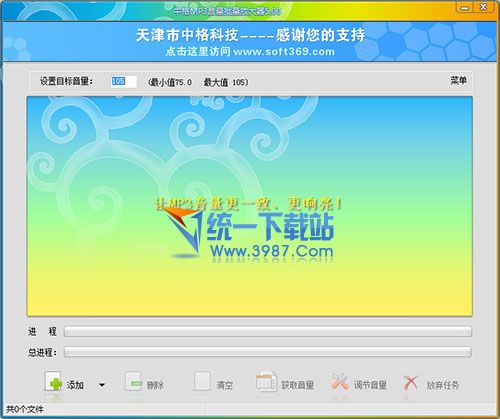500x419 pixels.
Task: Click the 添加 button label
Action: click(75, 385)
